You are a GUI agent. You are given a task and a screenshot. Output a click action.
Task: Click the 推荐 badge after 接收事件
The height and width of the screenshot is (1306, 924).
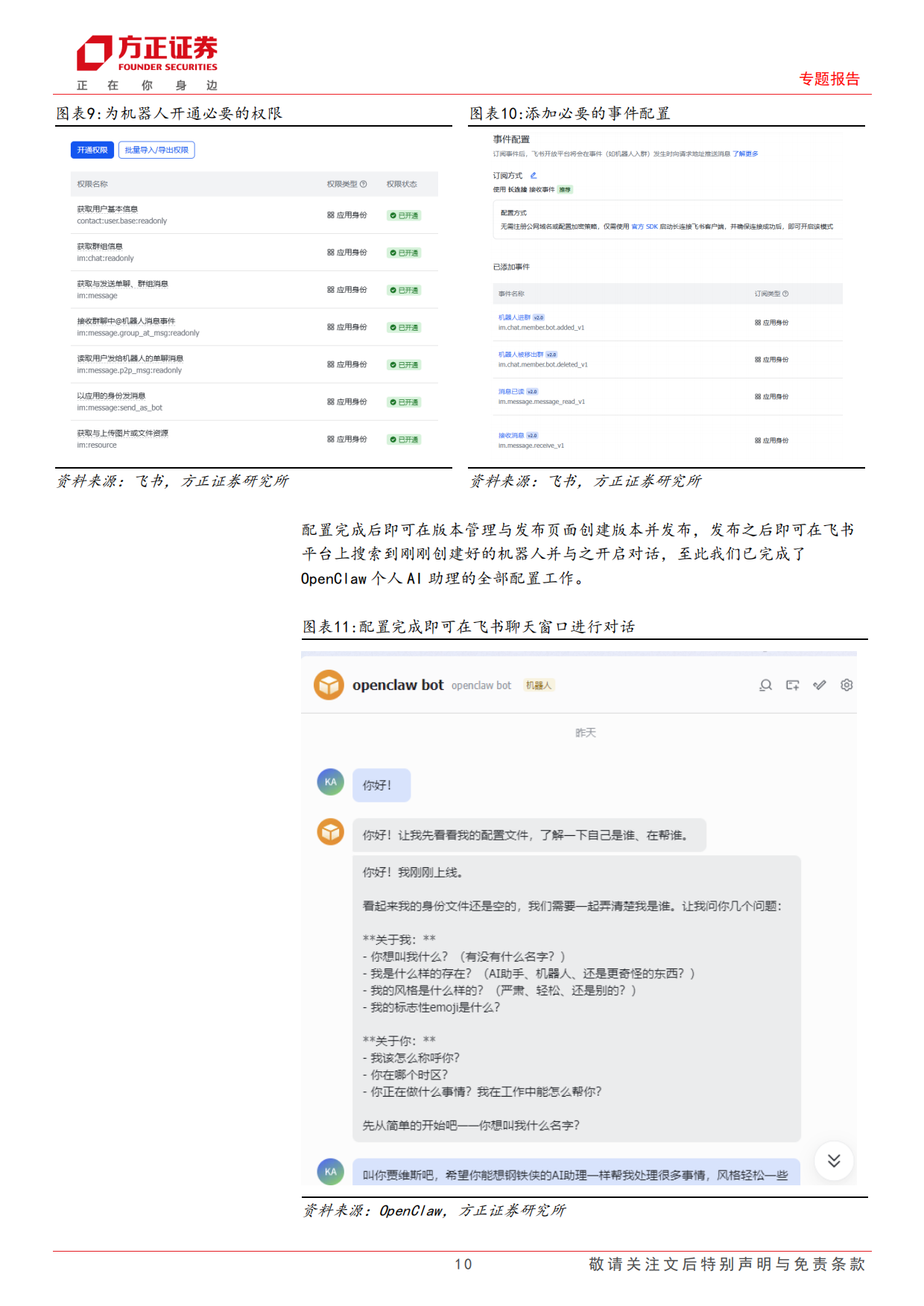[x=566, y=190]
